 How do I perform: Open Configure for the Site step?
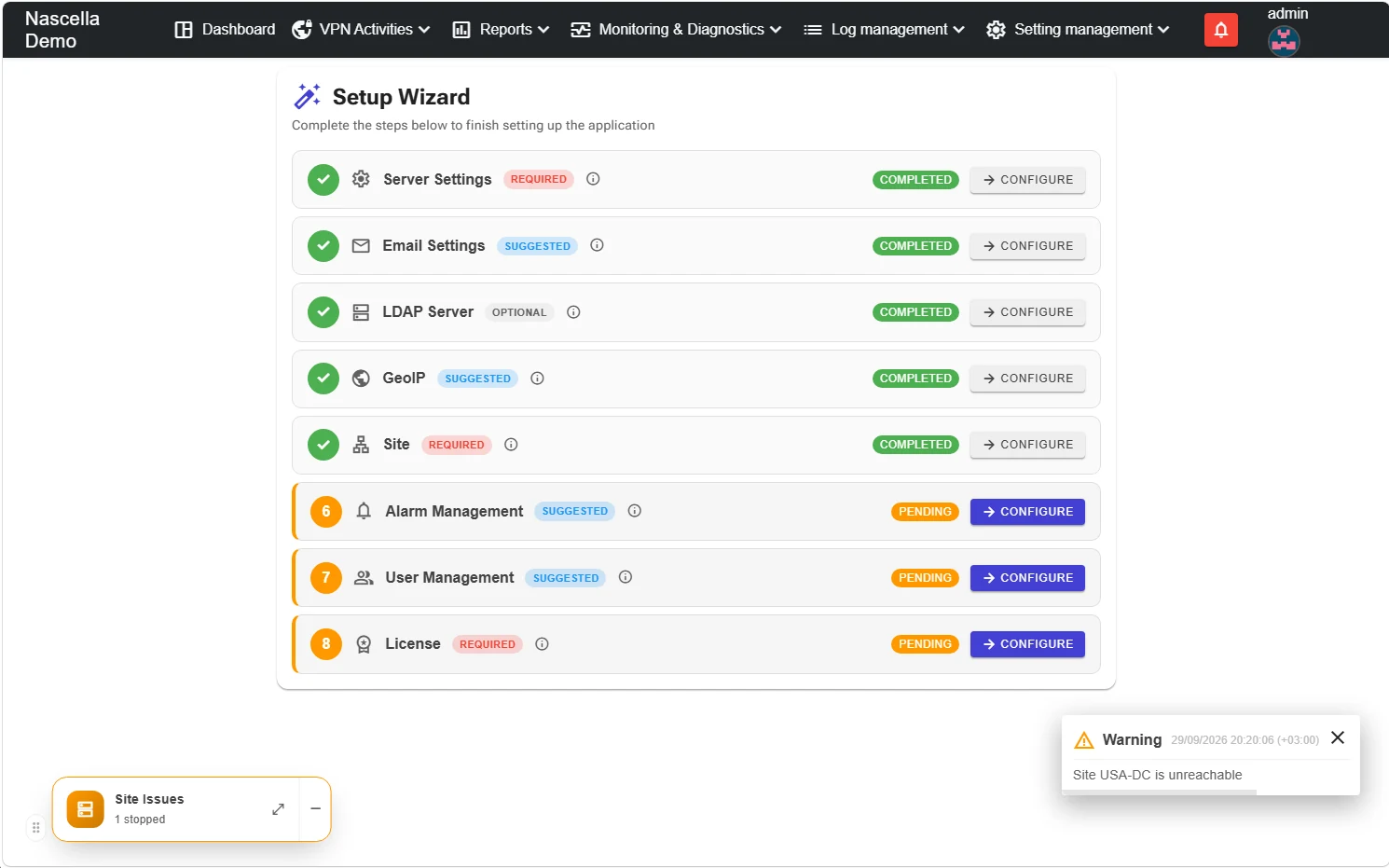1027,445
